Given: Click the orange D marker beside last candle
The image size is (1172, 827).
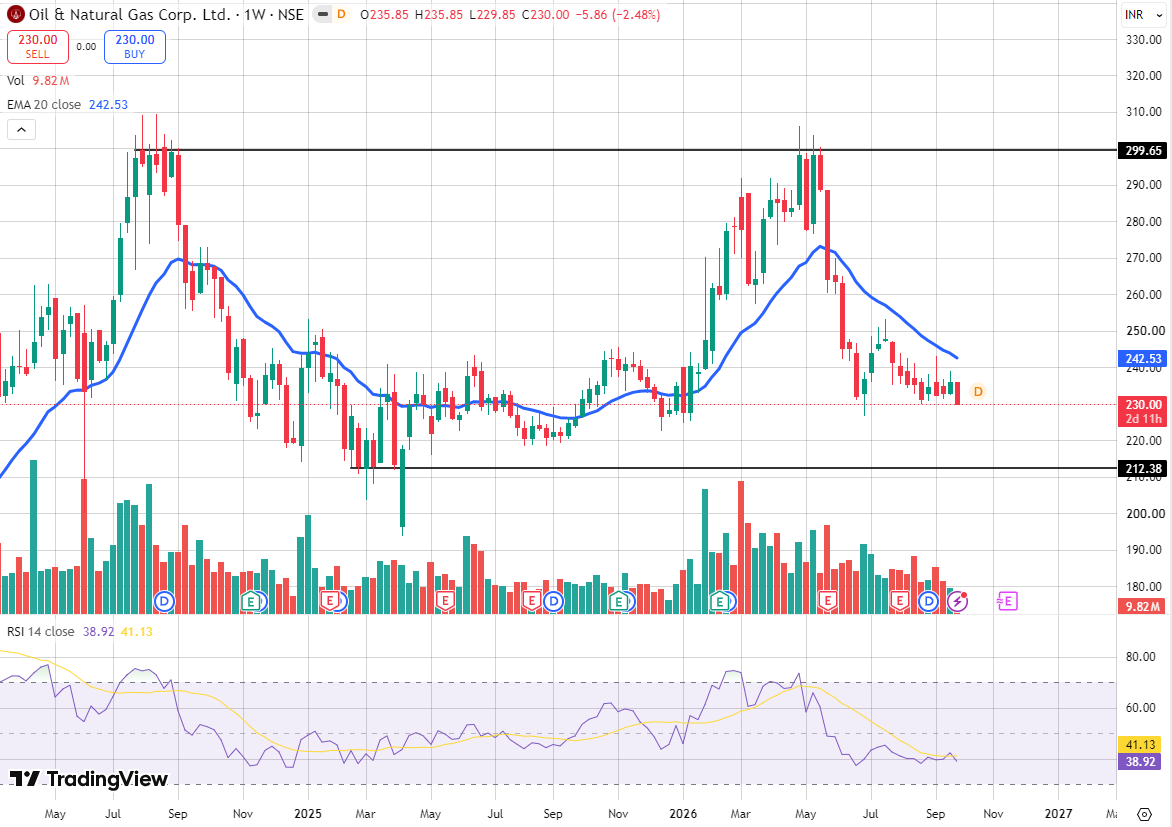Looking at the screenshot, I should [x=978, y=391].
